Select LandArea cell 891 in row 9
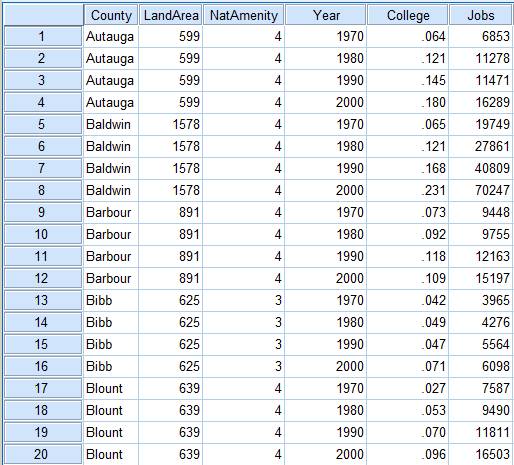Screen dimensions: 514x465 170,212
